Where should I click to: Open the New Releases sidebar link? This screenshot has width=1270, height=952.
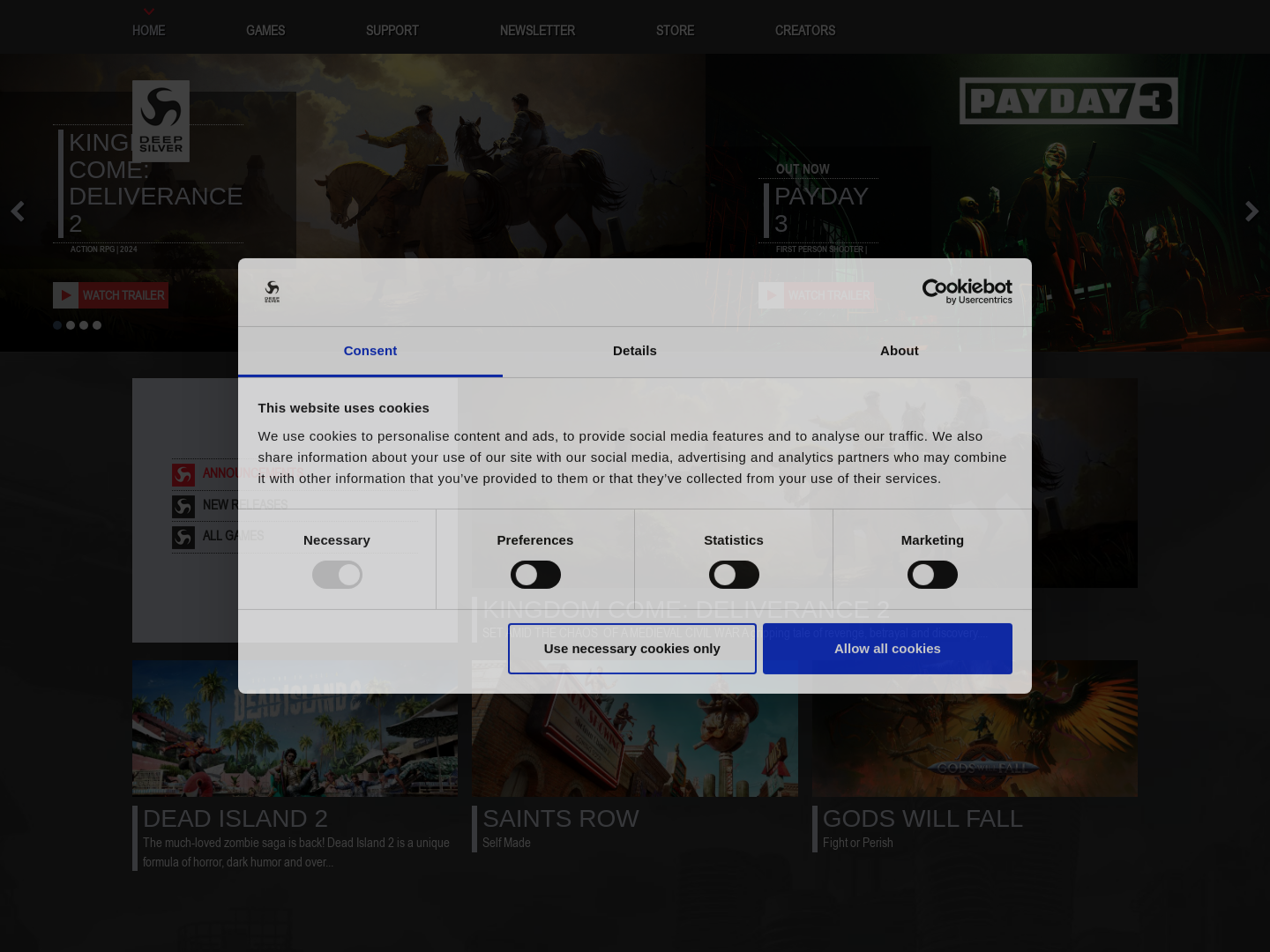pos(245,505)
